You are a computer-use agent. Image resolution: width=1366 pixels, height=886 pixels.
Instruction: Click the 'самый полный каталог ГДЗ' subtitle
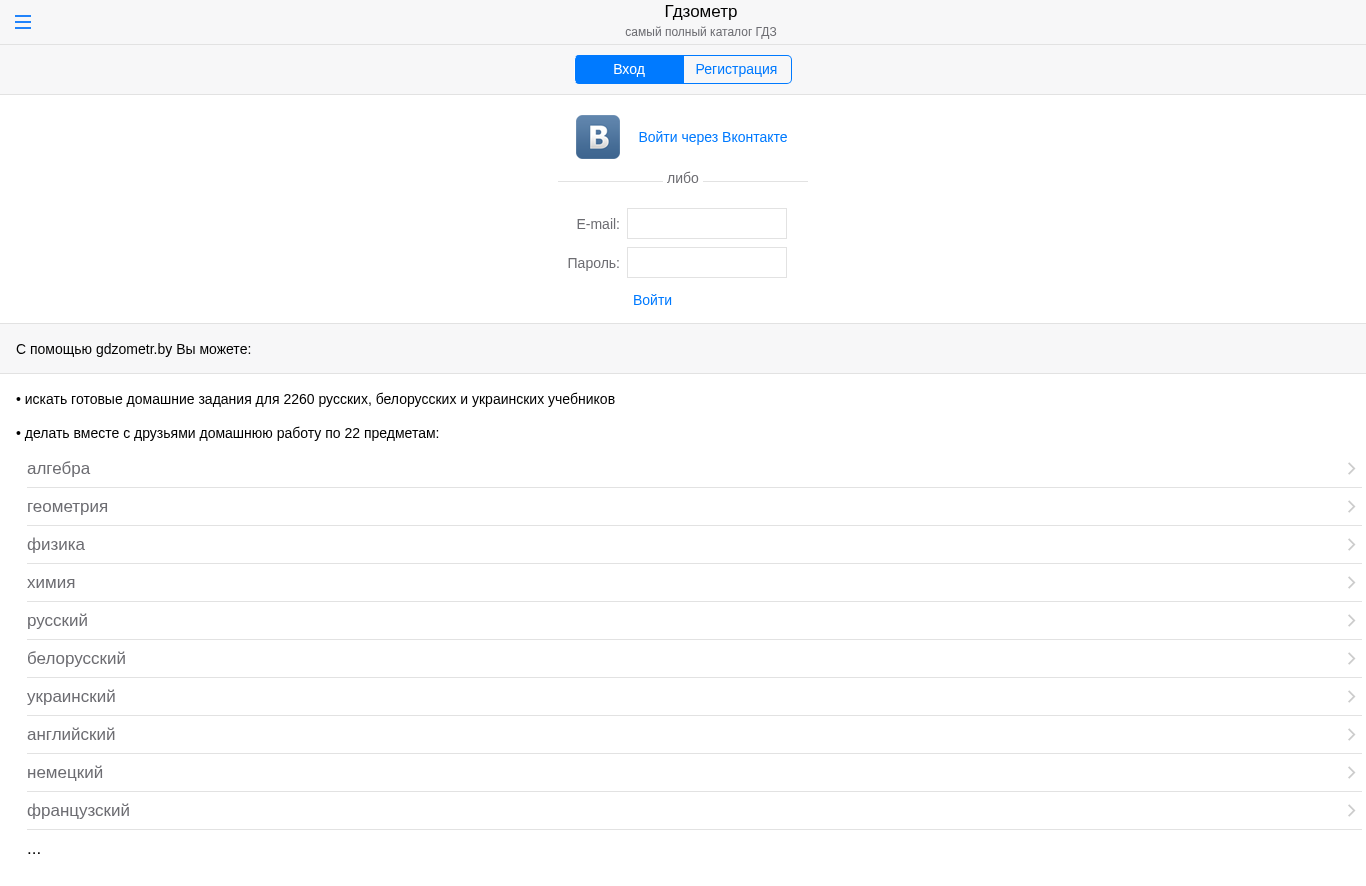[701, 32]
